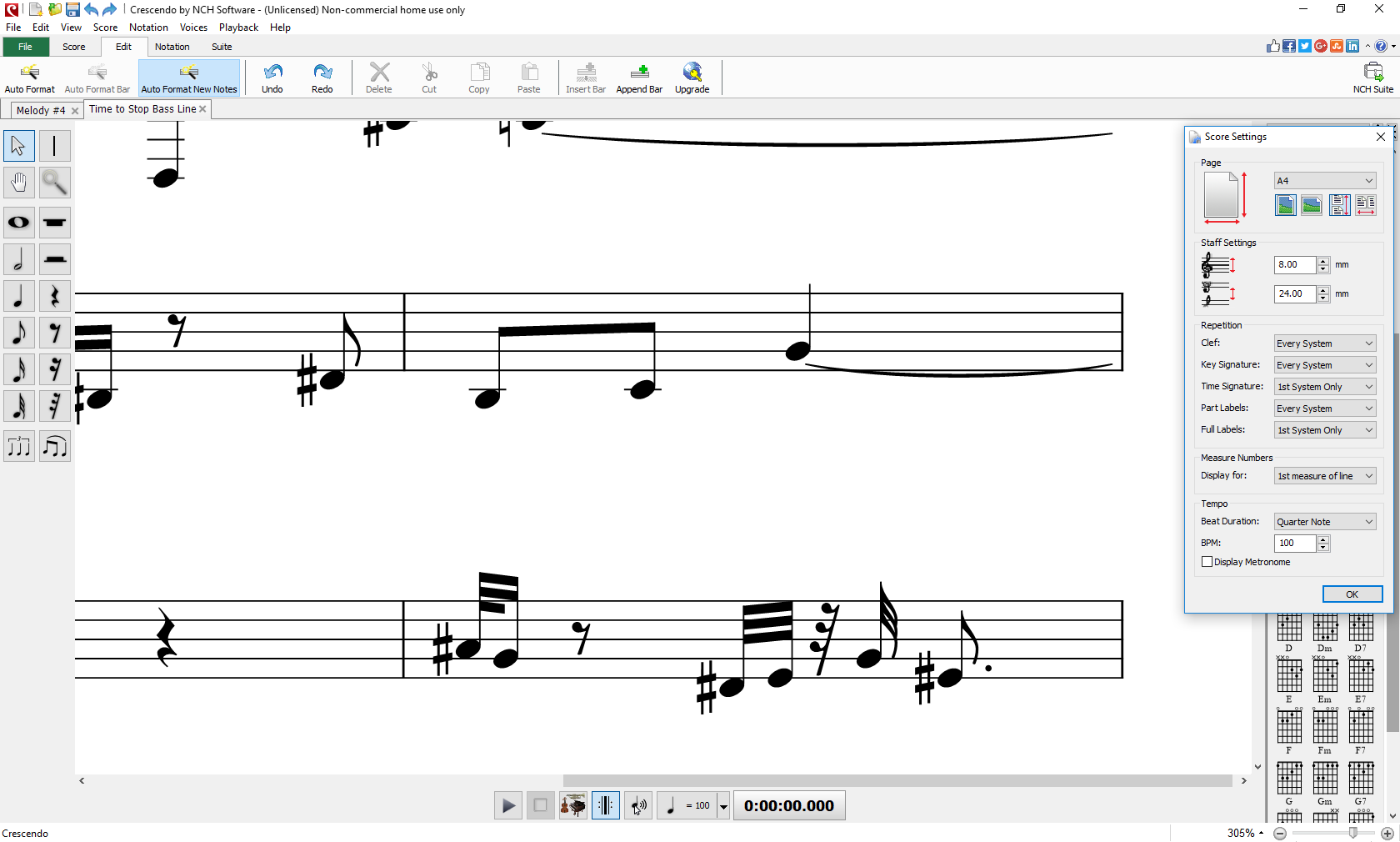
Task: Click the Append Bar icon
Action: tap(639, 78)
